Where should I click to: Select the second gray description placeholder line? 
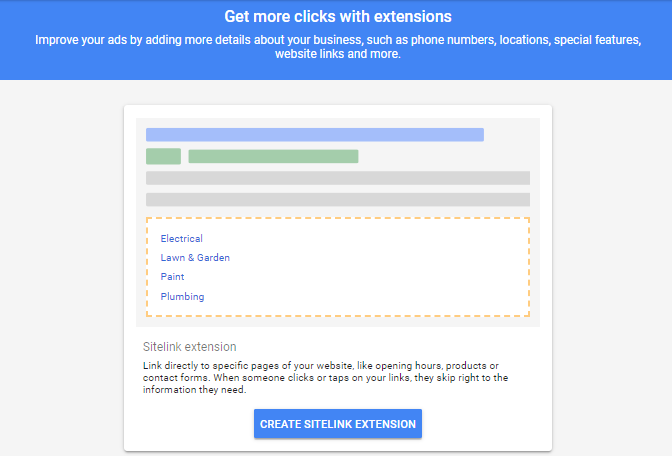(x=338, y=200)
